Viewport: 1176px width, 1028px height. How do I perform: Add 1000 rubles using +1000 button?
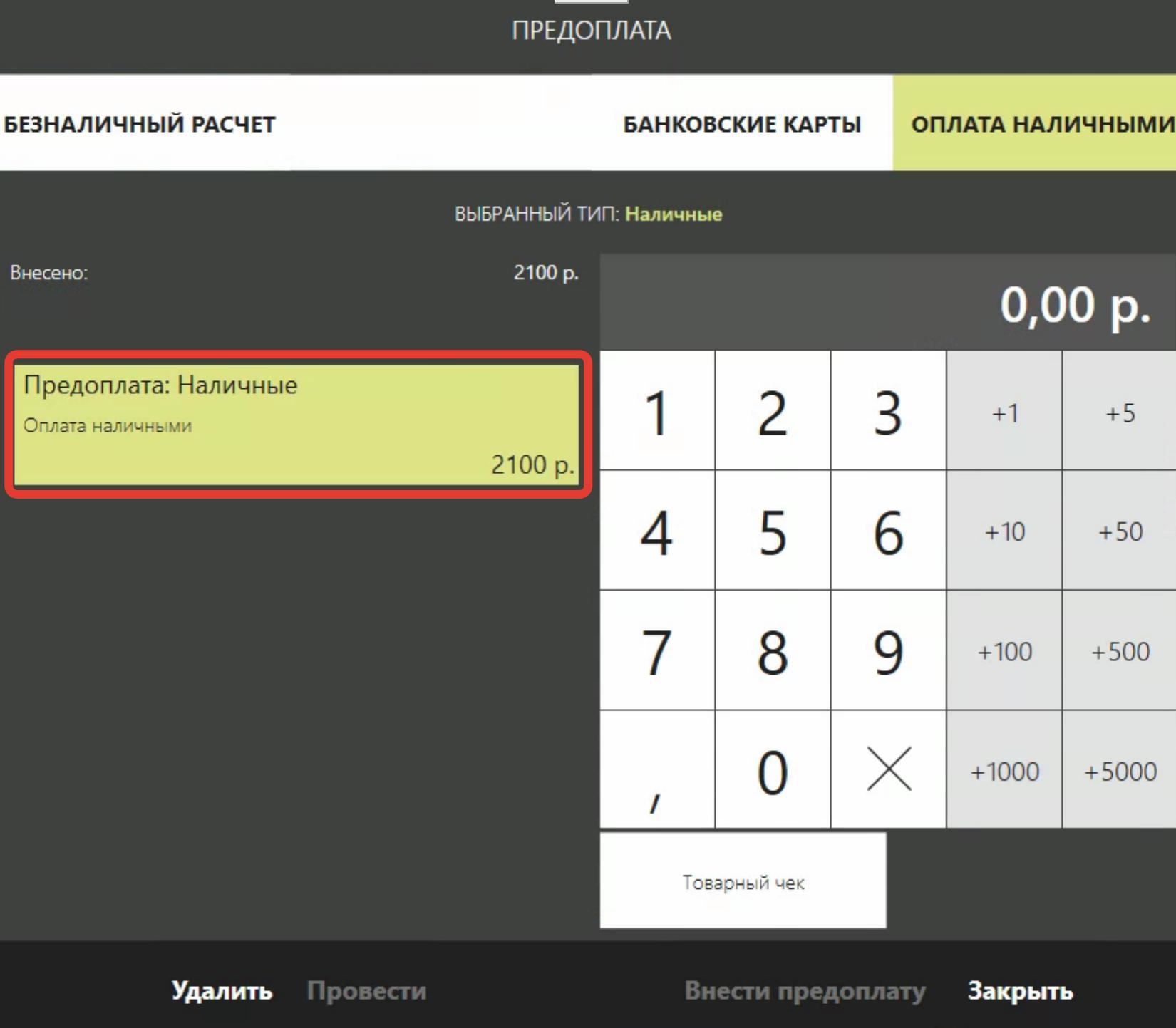[1004, 771]
